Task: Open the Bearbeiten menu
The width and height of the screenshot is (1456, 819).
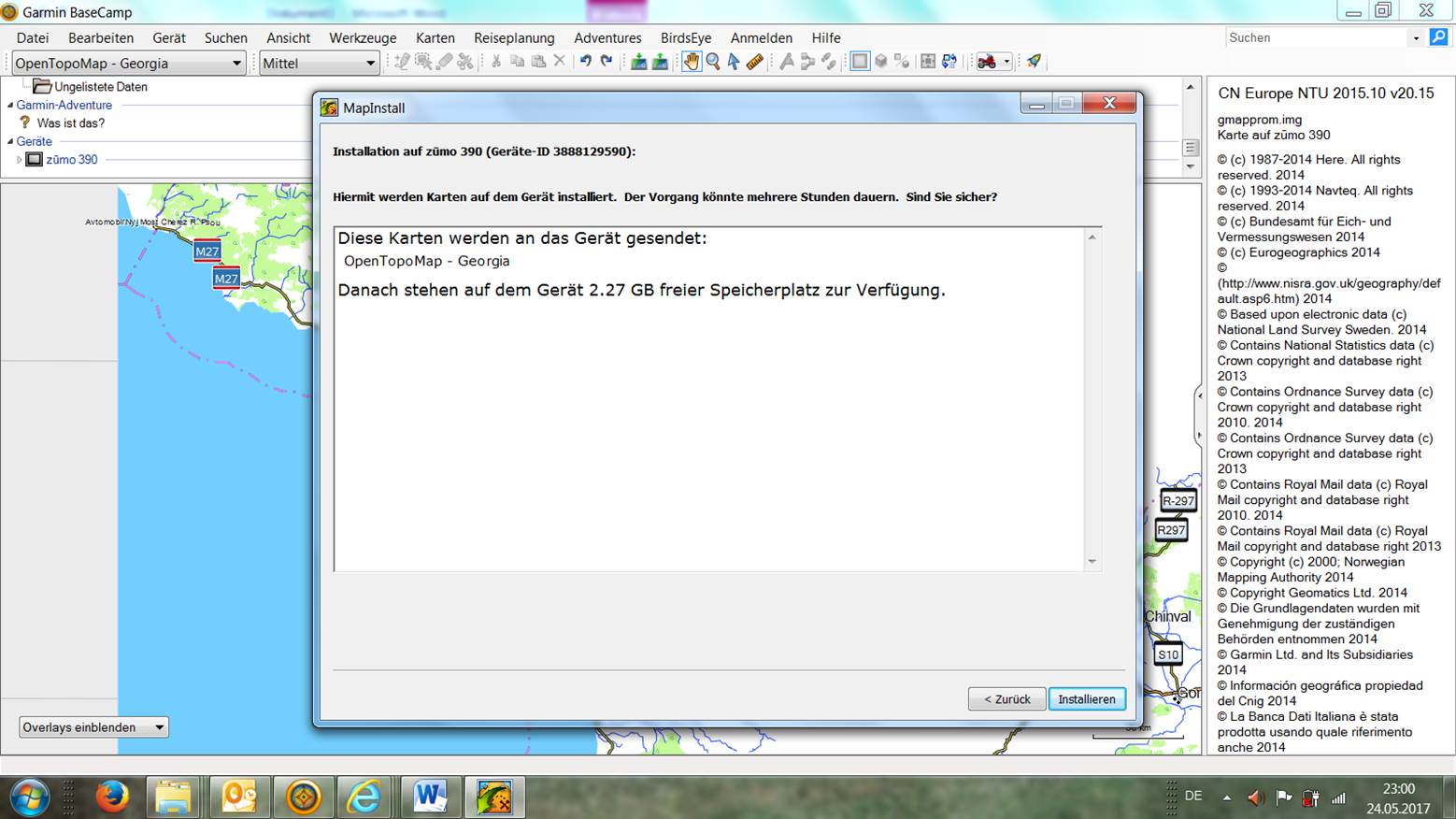Action: (x=101, y=37)
